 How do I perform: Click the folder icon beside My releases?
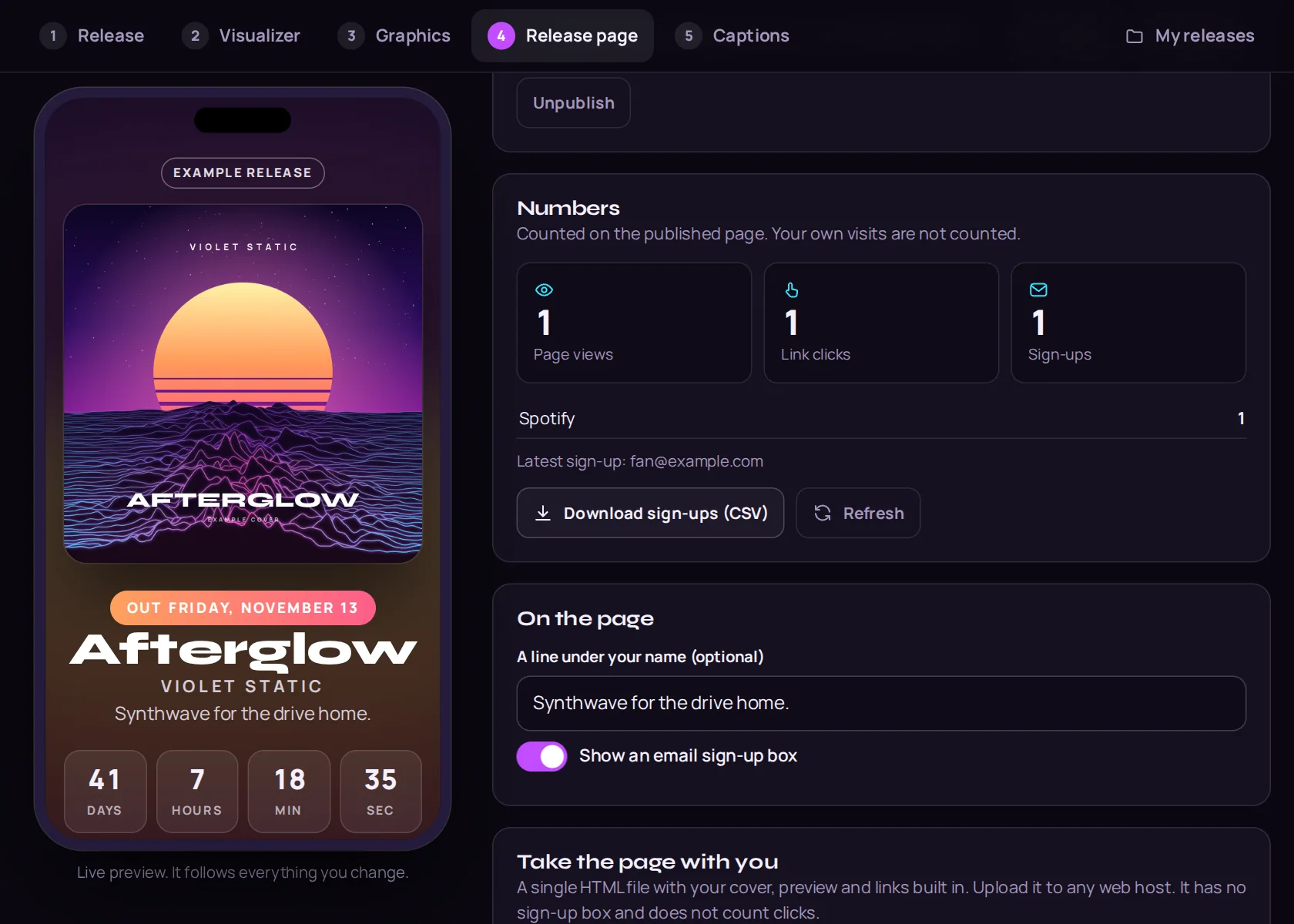click(1134, 36)
